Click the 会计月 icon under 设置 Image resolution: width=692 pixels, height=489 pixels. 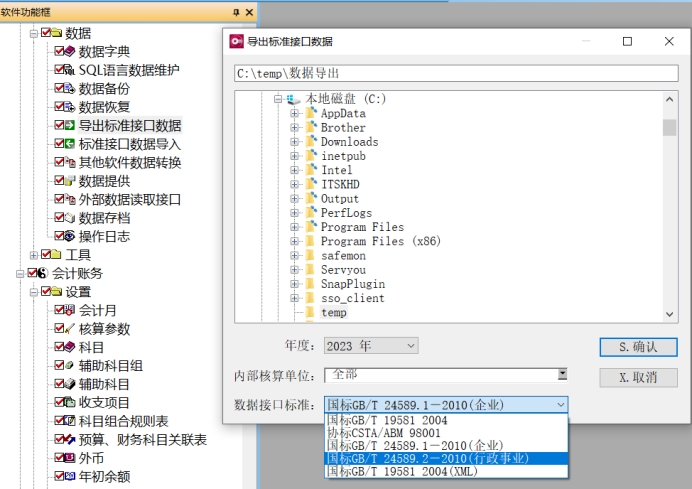tap(71, 310)
